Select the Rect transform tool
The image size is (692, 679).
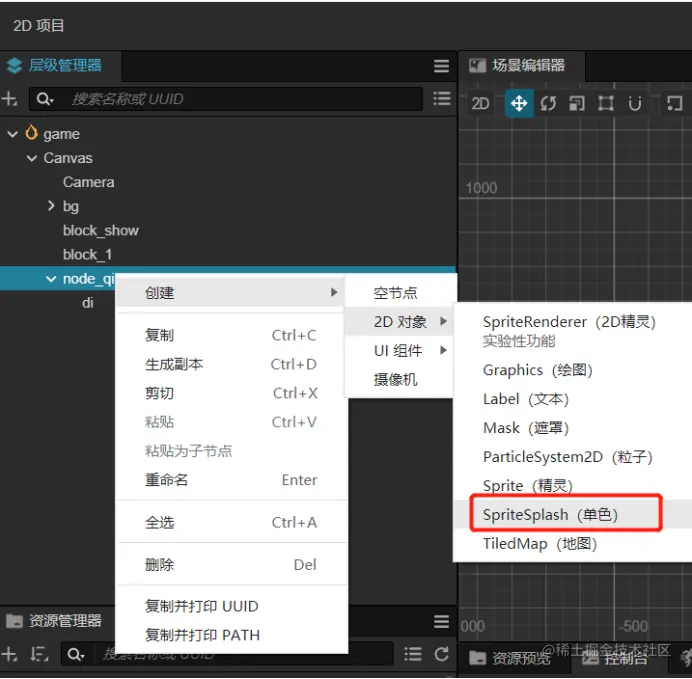tap(606, 104)
